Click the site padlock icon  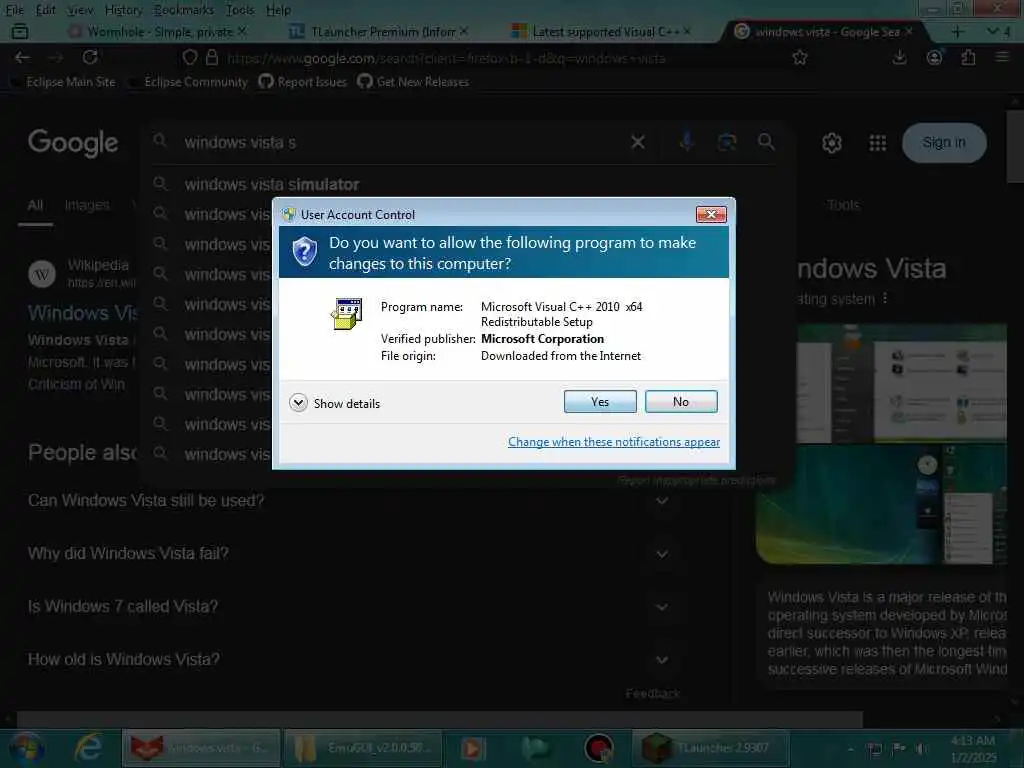[x=212, y=57]
